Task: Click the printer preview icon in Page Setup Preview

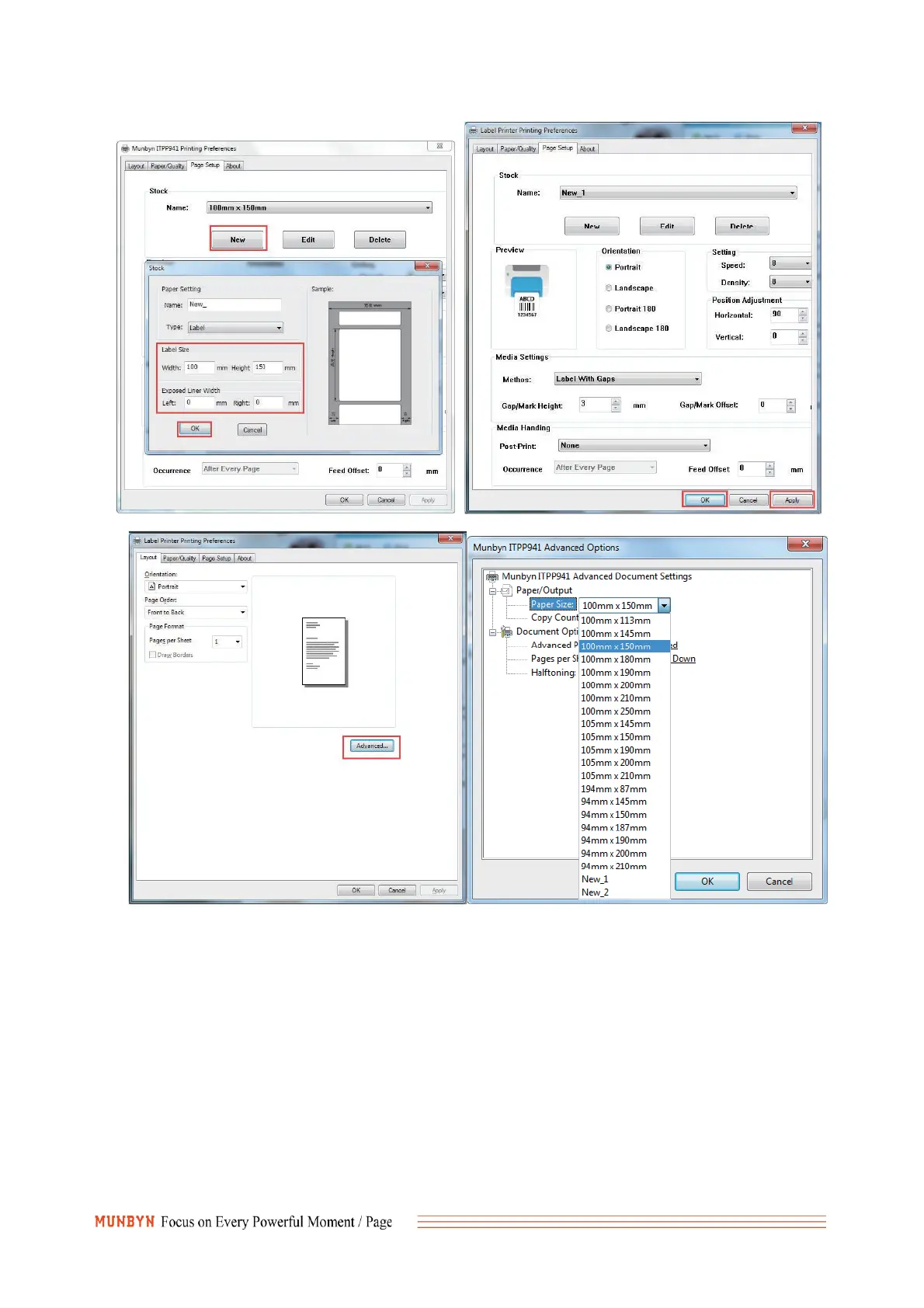Action: point(527,291)
